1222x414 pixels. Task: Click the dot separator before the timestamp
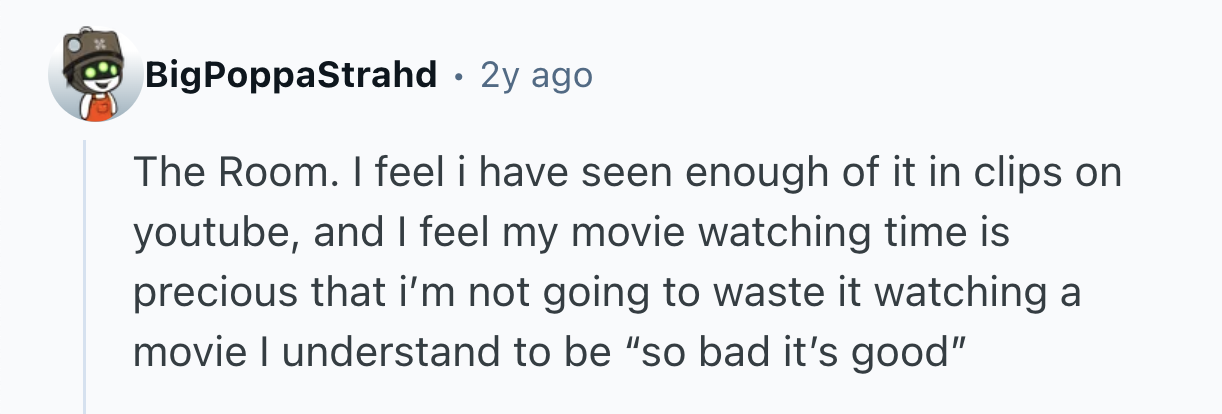click(x=458, y=76)
